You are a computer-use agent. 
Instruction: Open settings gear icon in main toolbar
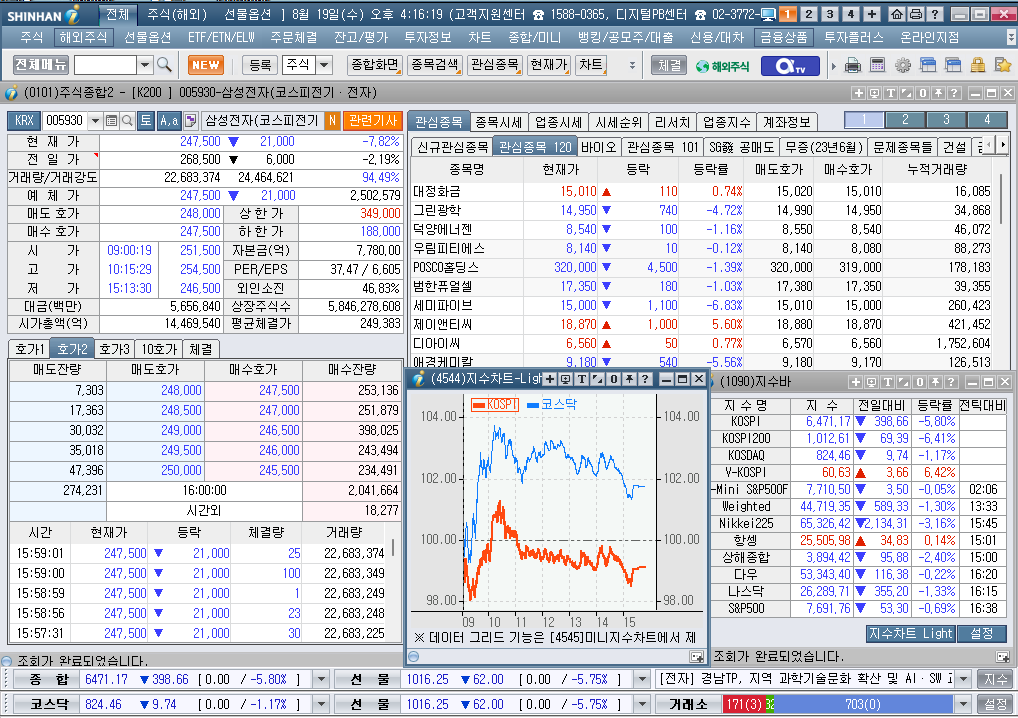[902, 65]
